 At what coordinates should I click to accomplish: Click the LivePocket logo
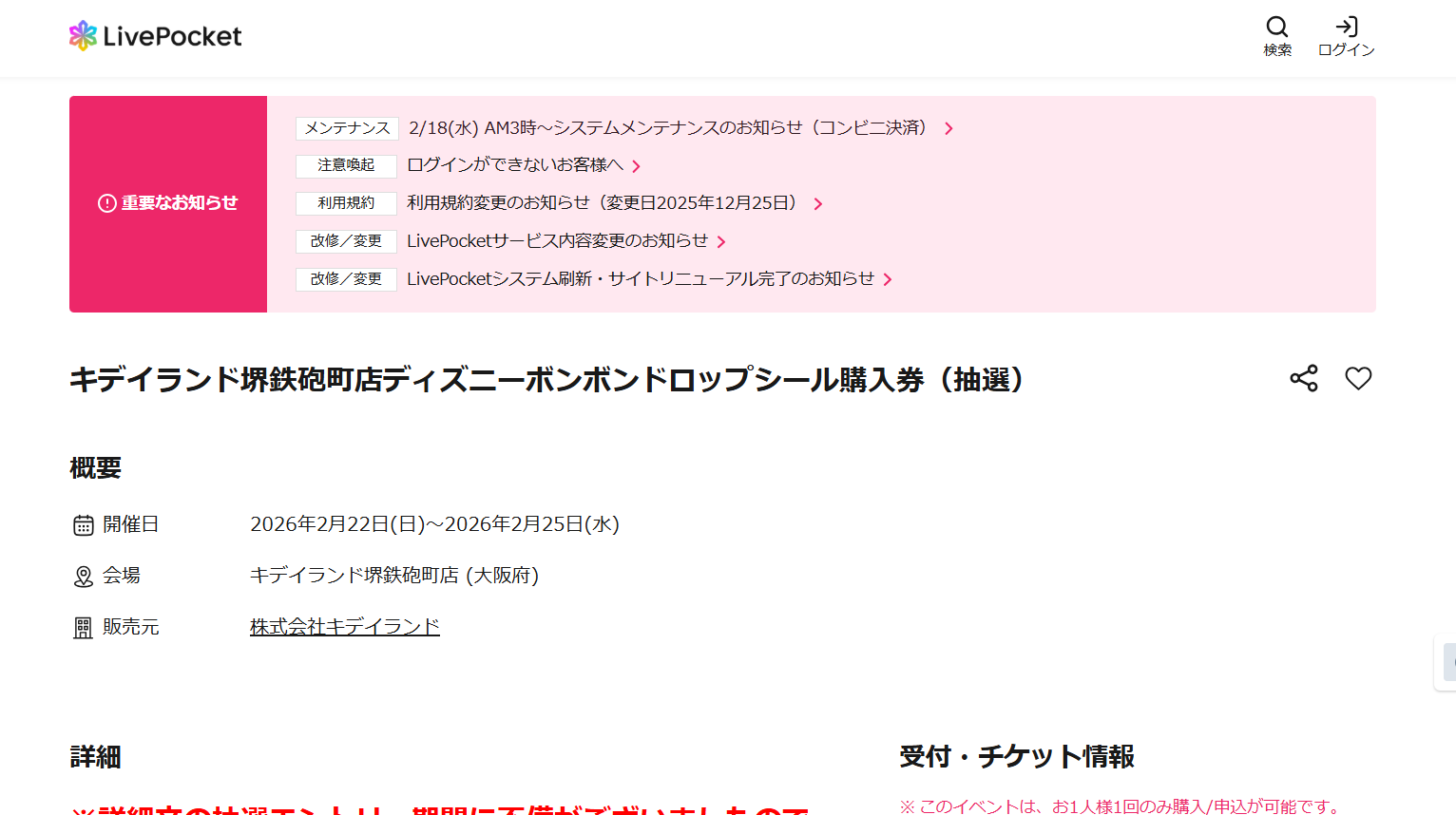(155, 36)
